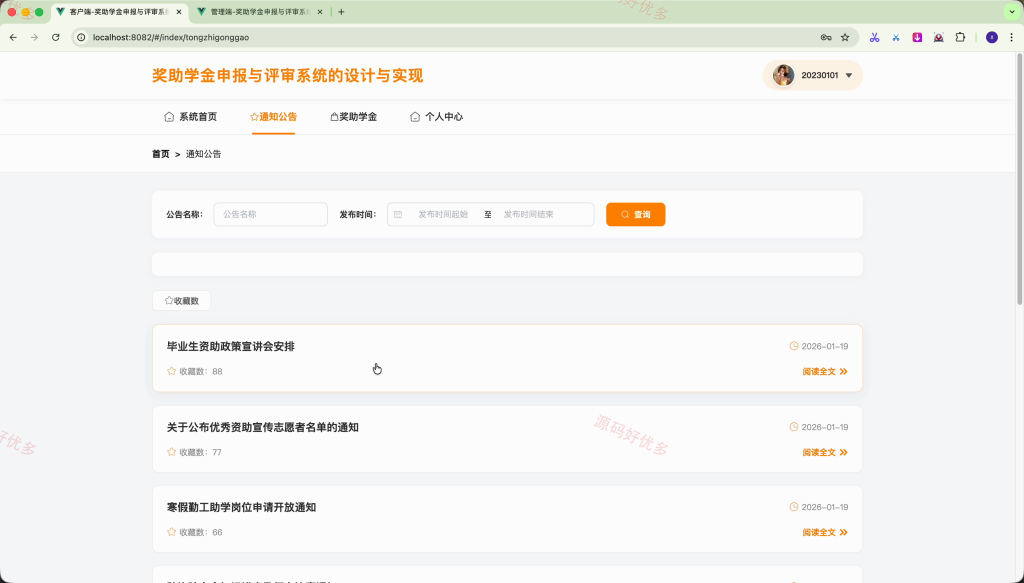Open the purple scissors extension icon

pos(874,37)
